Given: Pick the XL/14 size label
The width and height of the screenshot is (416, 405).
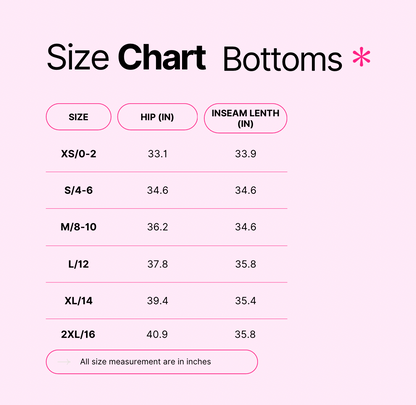Looking at the screenshot, I should pos(78,301).
